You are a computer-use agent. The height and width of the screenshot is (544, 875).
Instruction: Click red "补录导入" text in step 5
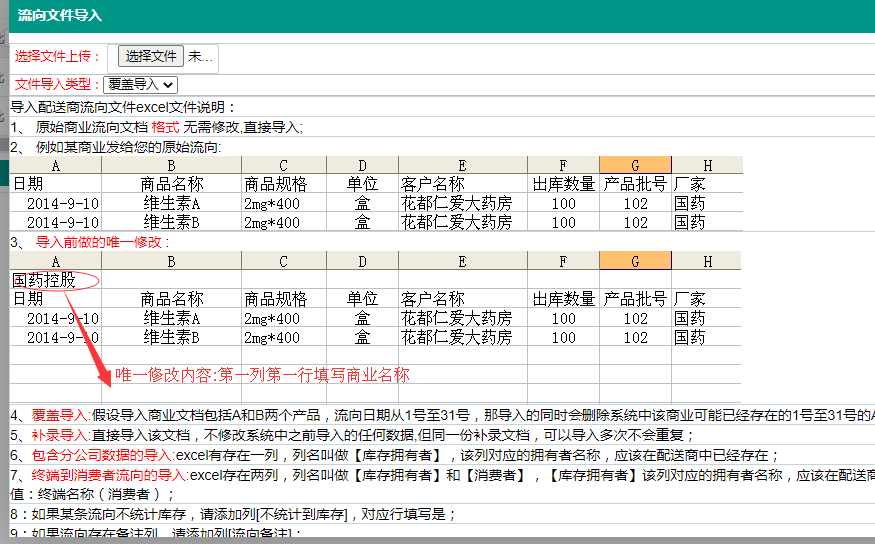(60, 435)
